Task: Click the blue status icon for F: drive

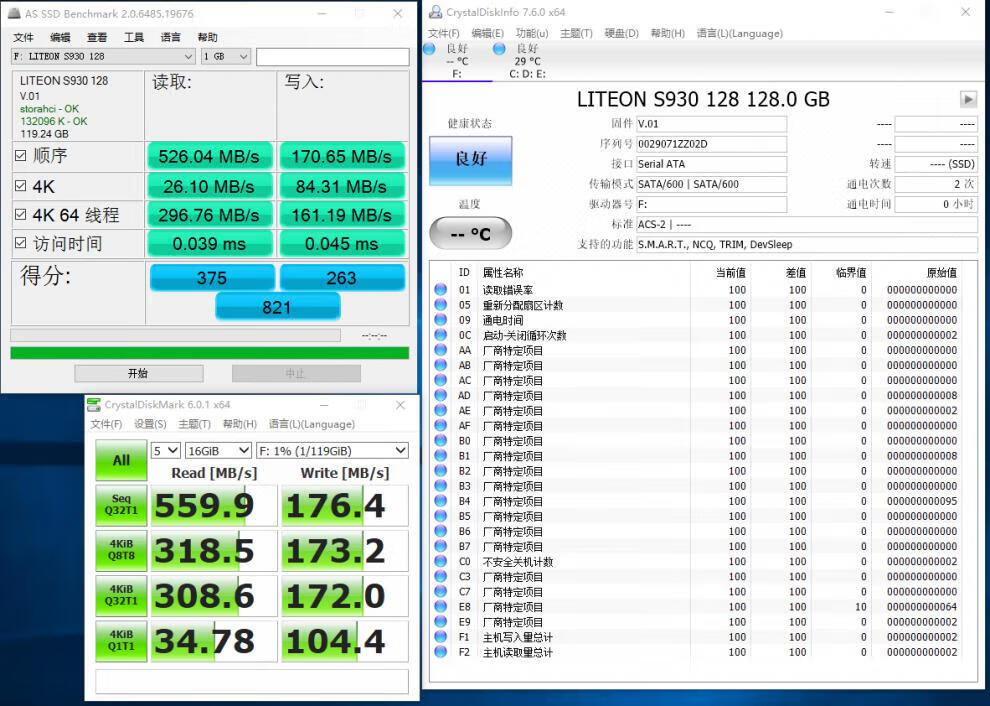Action: (x=429, y=49)
